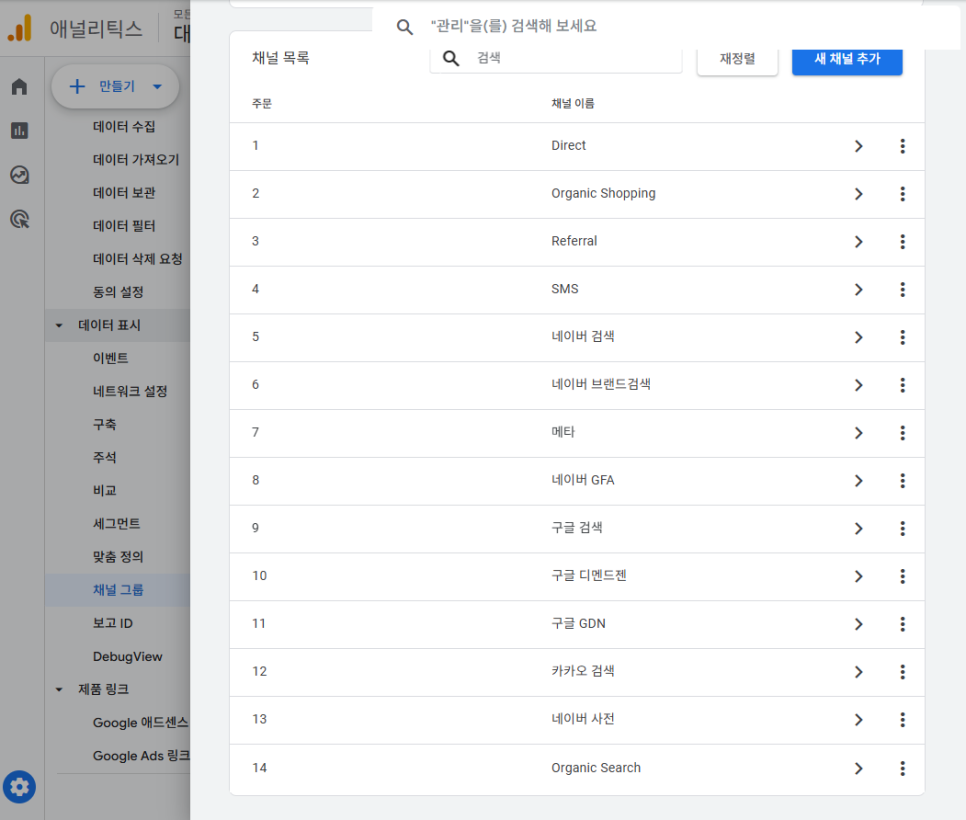Open 맞춤 정의 in sidebar

pos(118,557)
